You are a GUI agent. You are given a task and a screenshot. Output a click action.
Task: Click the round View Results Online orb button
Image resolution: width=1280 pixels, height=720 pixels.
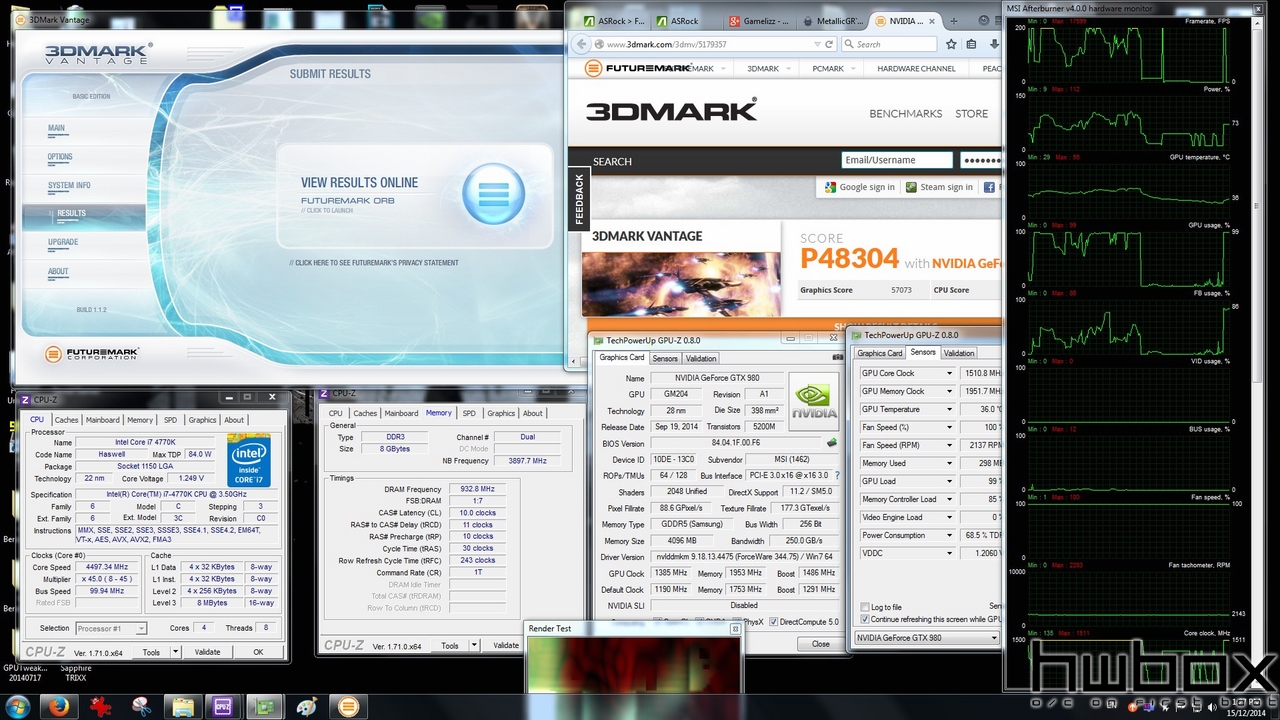[494, 193]
